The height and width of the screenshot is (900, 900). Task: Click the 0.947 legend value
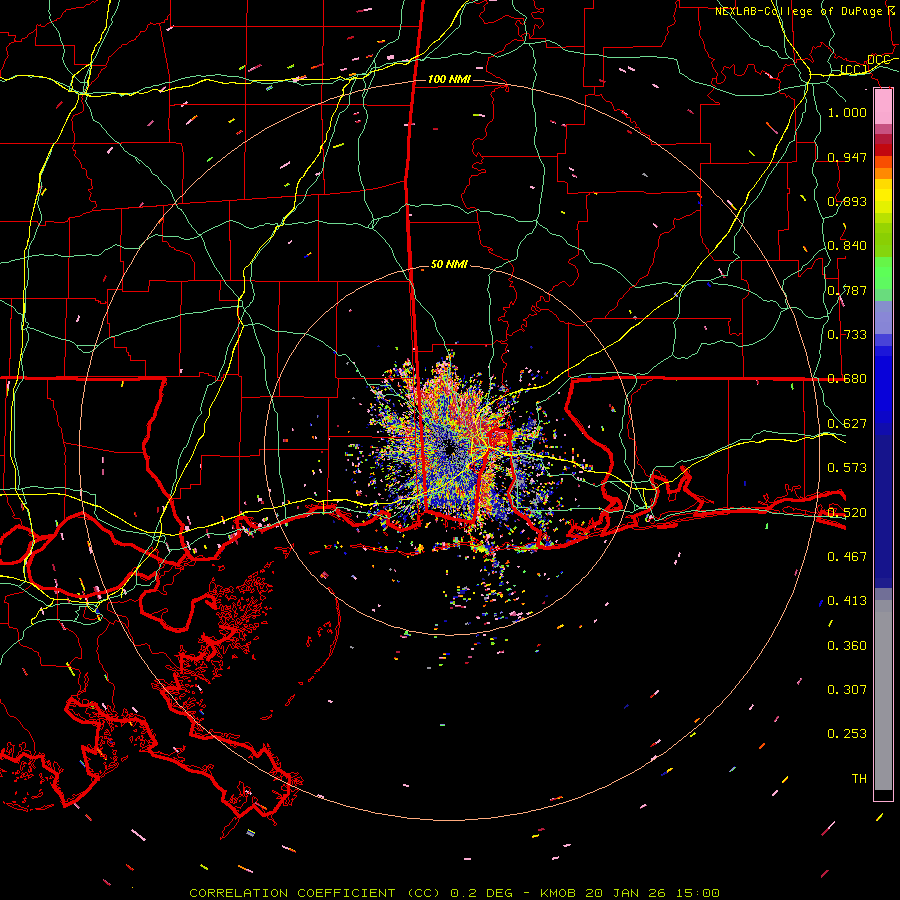(x=847, y=157)
